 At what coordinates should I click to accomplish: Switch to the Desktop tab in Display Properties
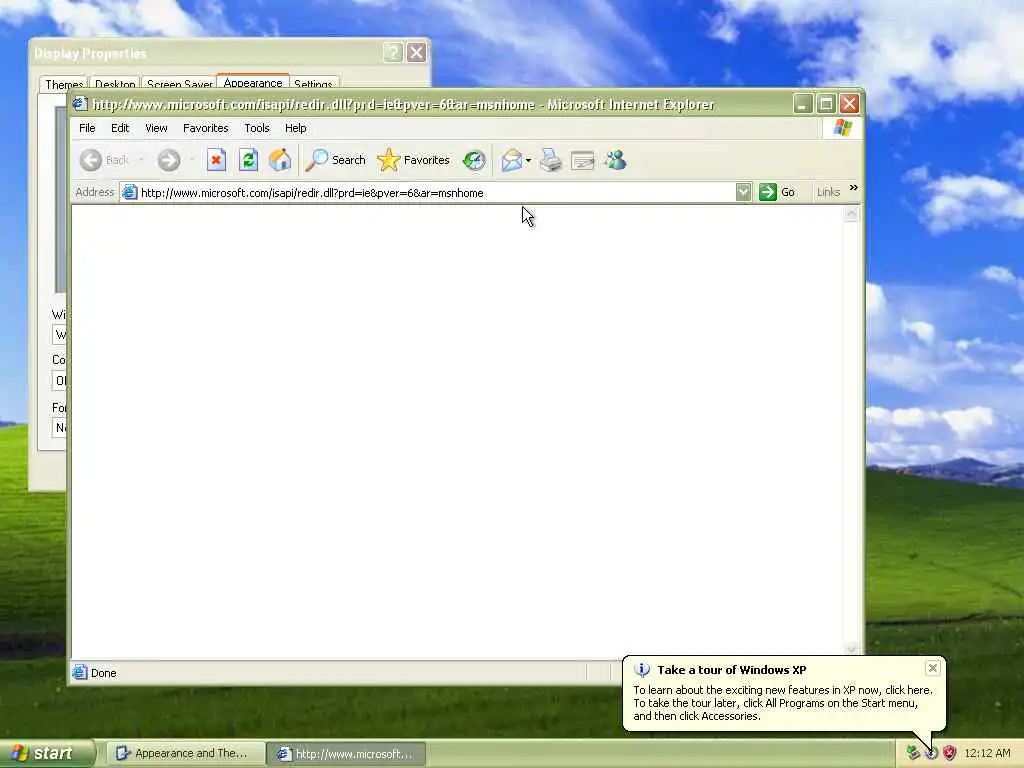click(x=115, y=84)
